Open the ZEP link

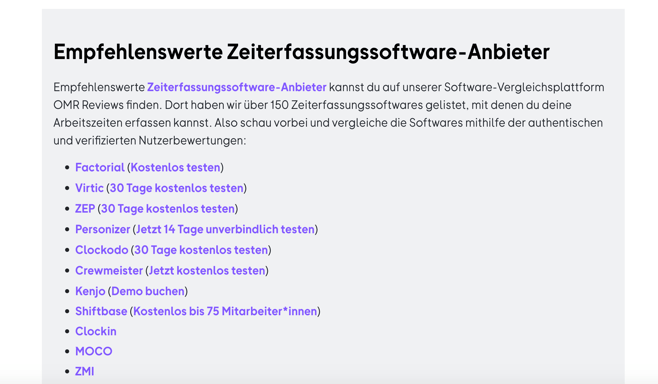(x=85, y=209)
